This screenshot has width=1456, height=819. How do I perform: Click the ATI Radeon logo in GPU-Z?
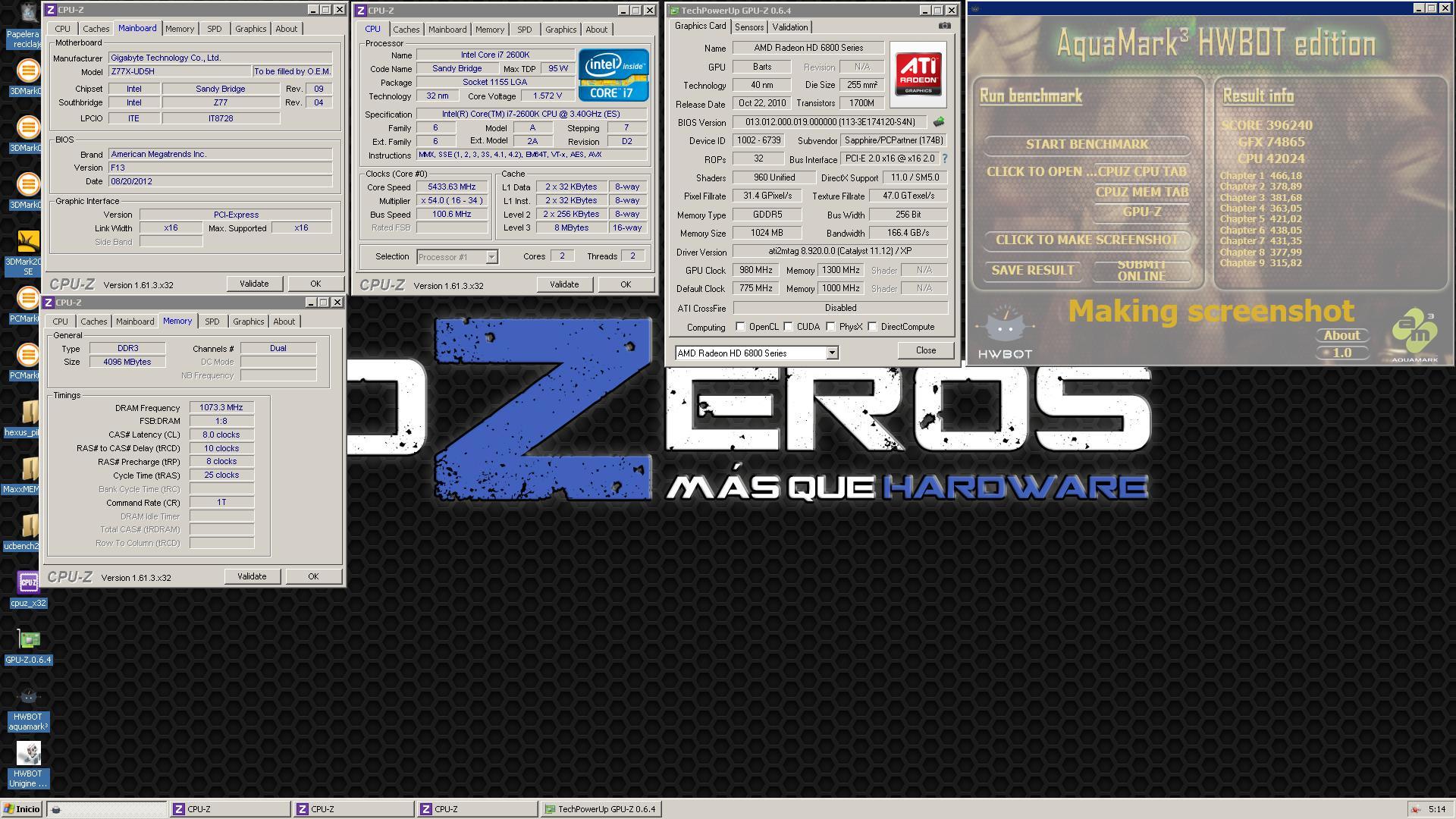tap(919, 73)
